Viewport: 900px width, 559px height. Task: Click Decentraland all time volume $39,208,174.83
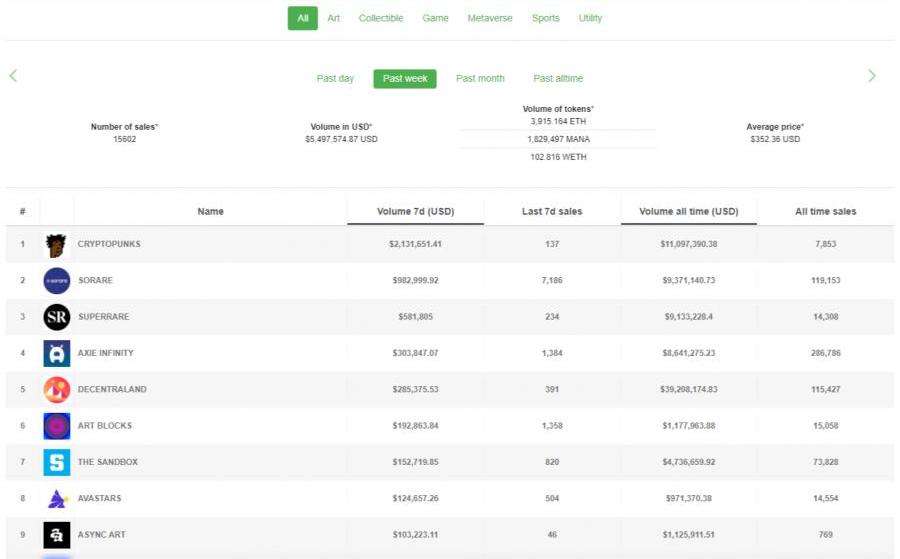[x=689, y=389]
